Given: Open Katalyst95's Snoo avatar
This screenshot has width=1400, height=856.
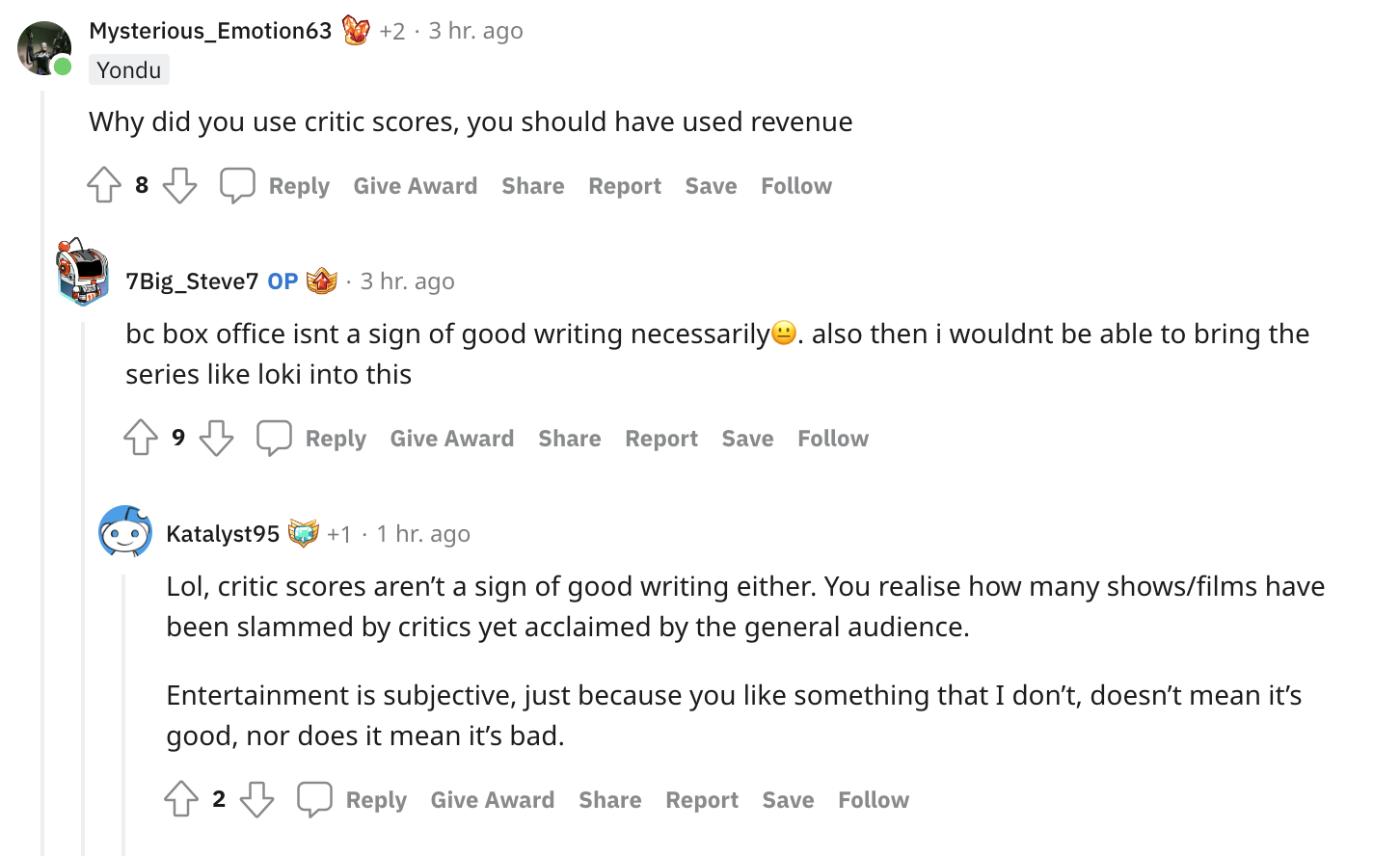Looking at the screenshot, I should tap(125, 530).
